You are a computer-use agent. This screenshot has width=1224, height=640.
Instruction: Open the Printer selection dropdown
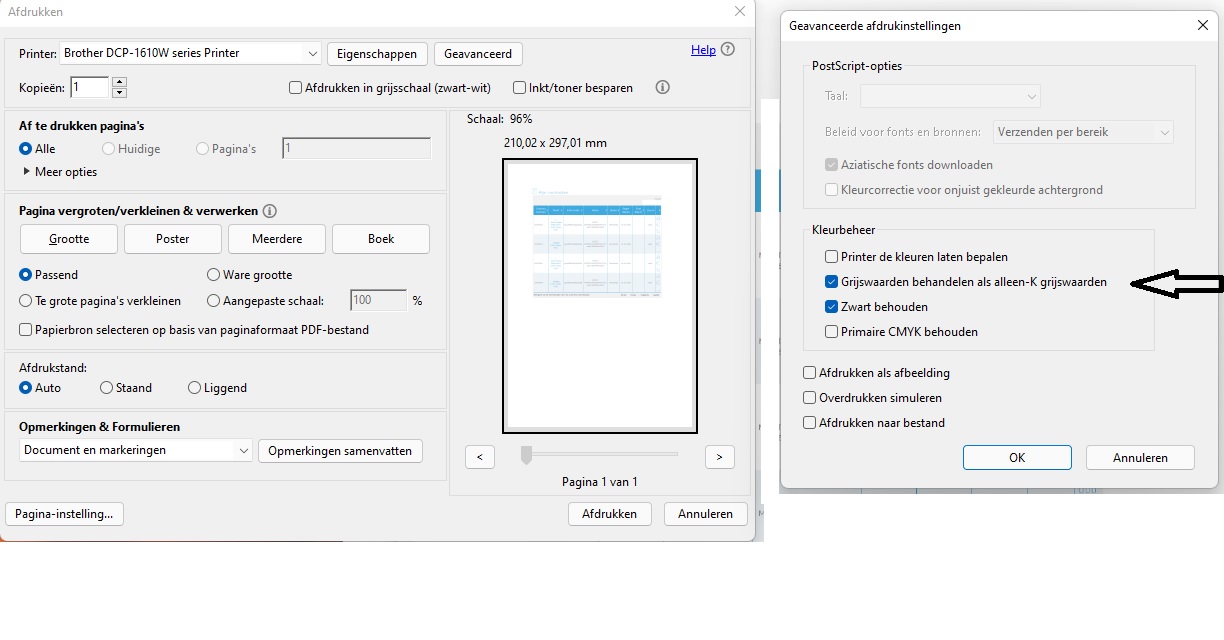pos(310,53)
